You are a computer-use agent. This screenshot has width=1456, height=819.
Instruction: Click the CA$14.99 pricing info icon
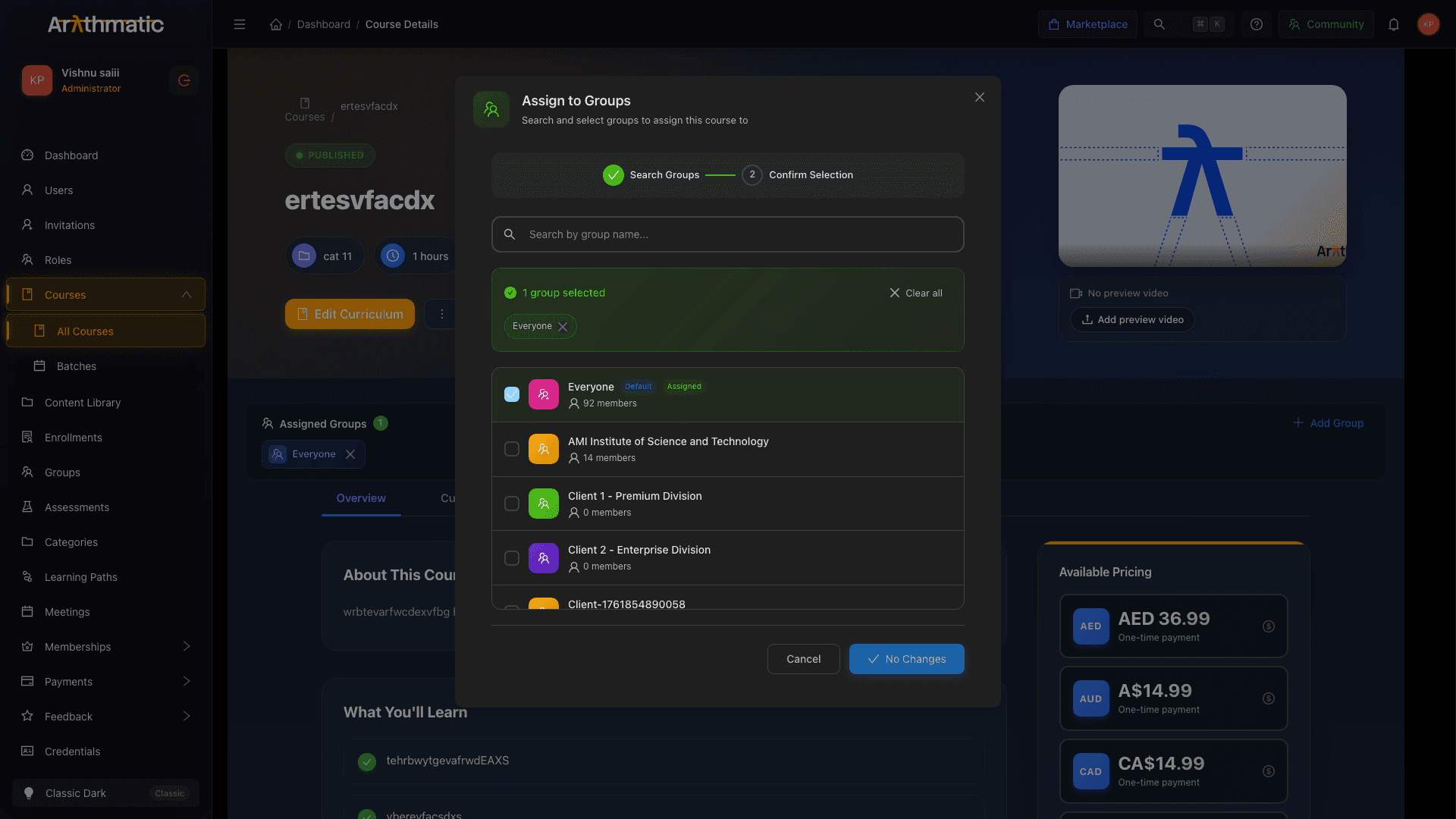(1269, 771)
